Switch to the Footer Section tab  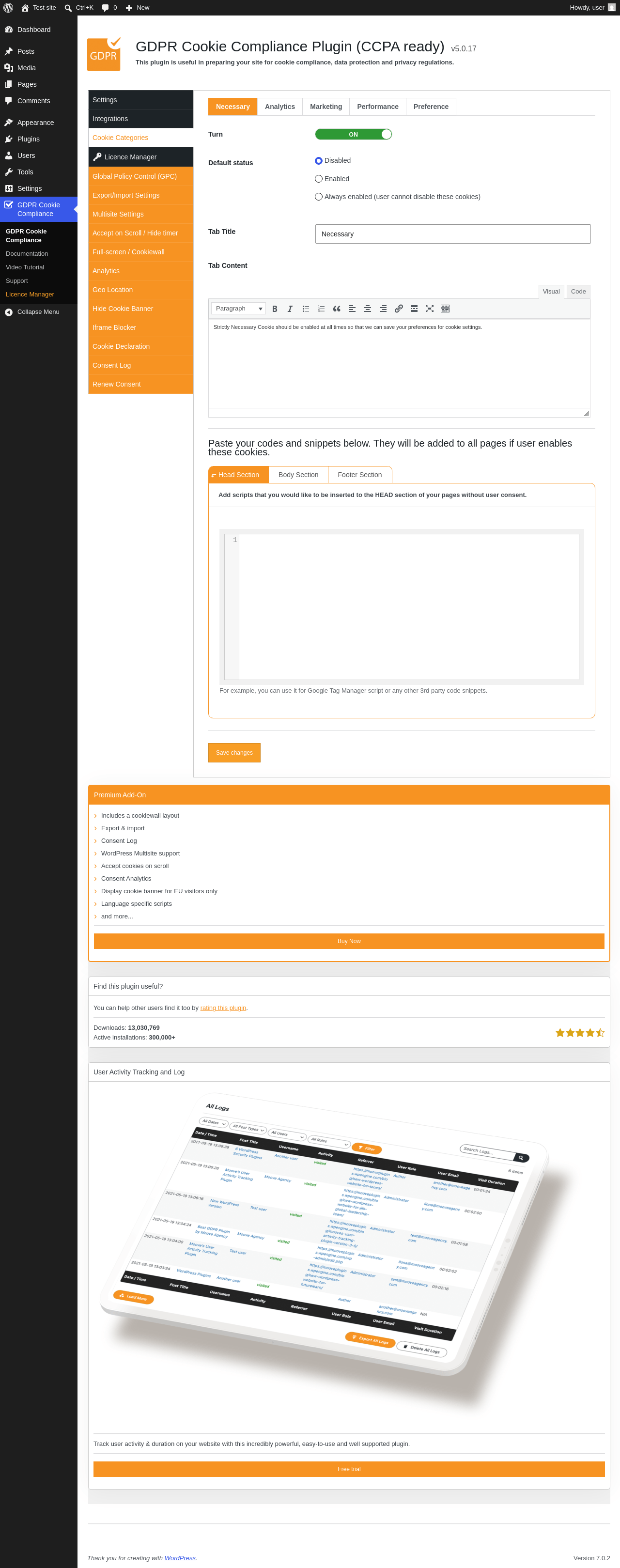tap(359, 475)
